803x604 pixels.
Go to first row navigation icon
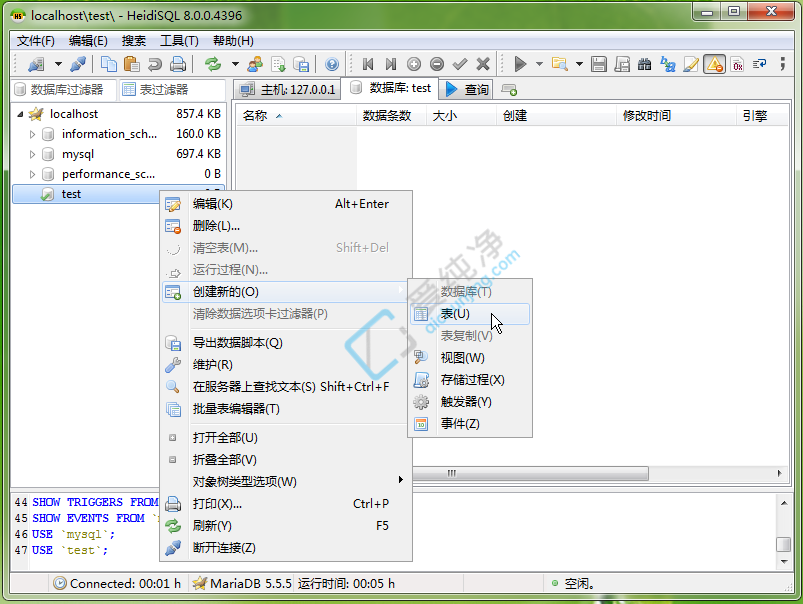coord(368,64)
